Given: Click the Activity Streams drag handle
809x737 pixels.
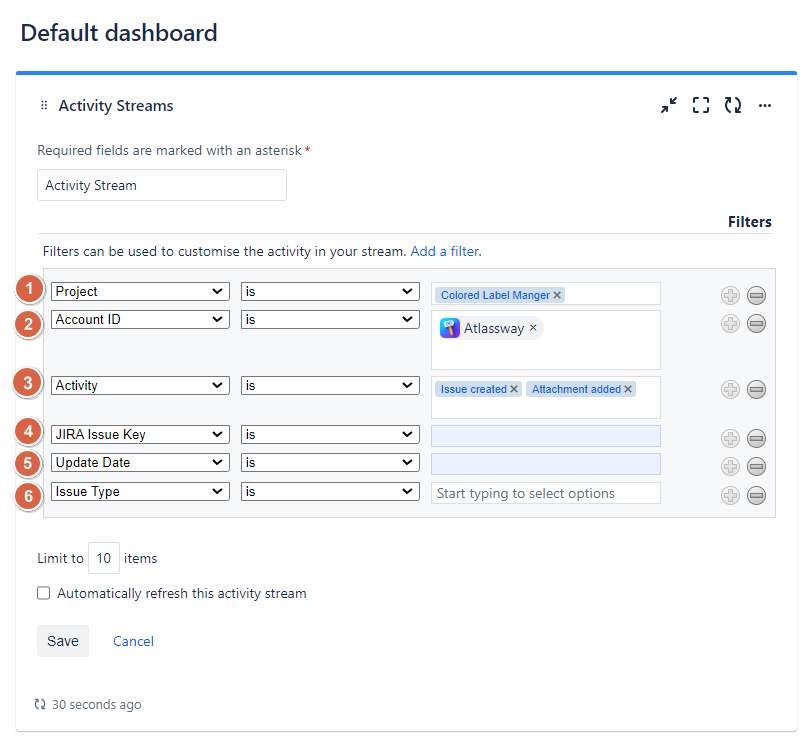Looking at the screenshot, I should [x=42, y=105].
